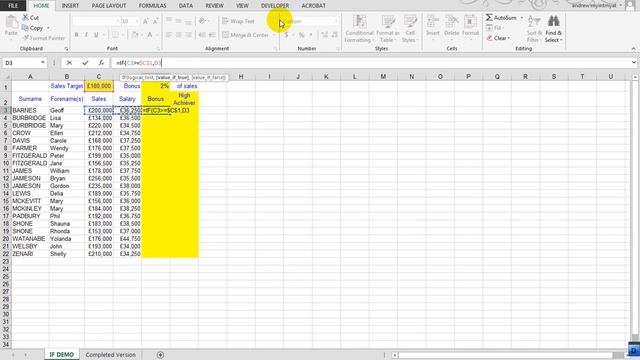Click Top Align icon
Image resolution: width=640 pixels, height=360 pixels.
click(x=169, y=21)
